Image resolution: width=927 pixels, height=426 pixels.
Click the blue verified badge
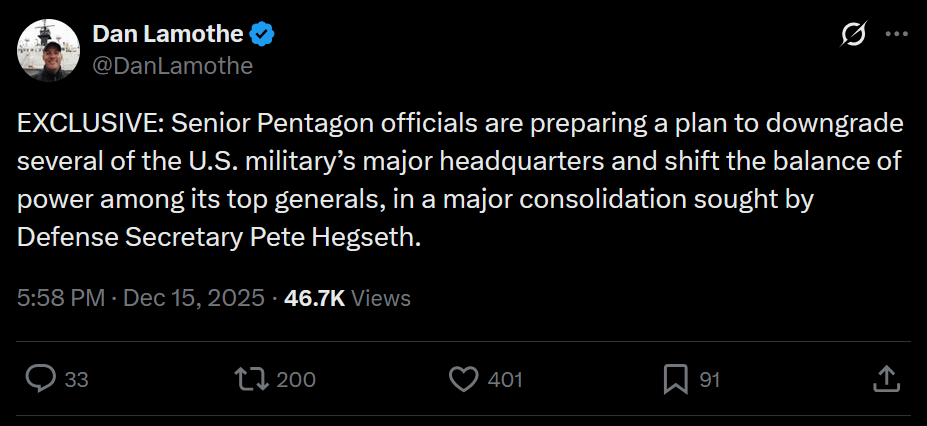pos(262,35)
